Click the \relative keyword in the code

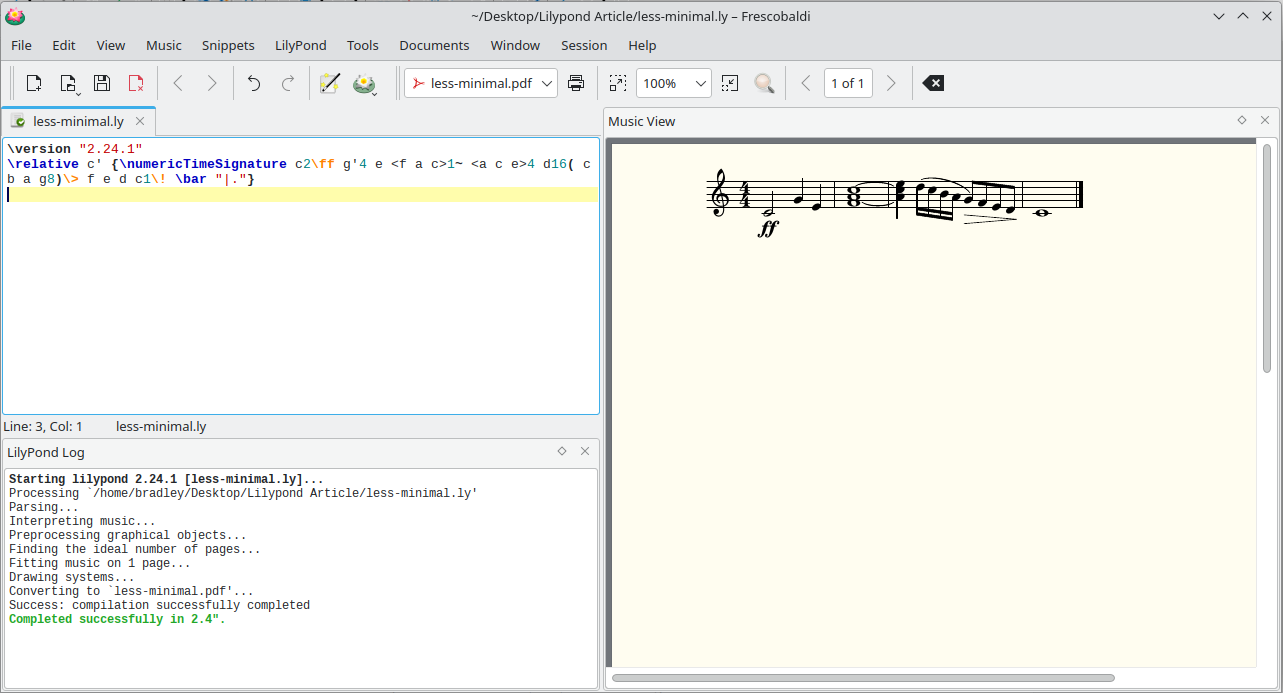(43, 164)
